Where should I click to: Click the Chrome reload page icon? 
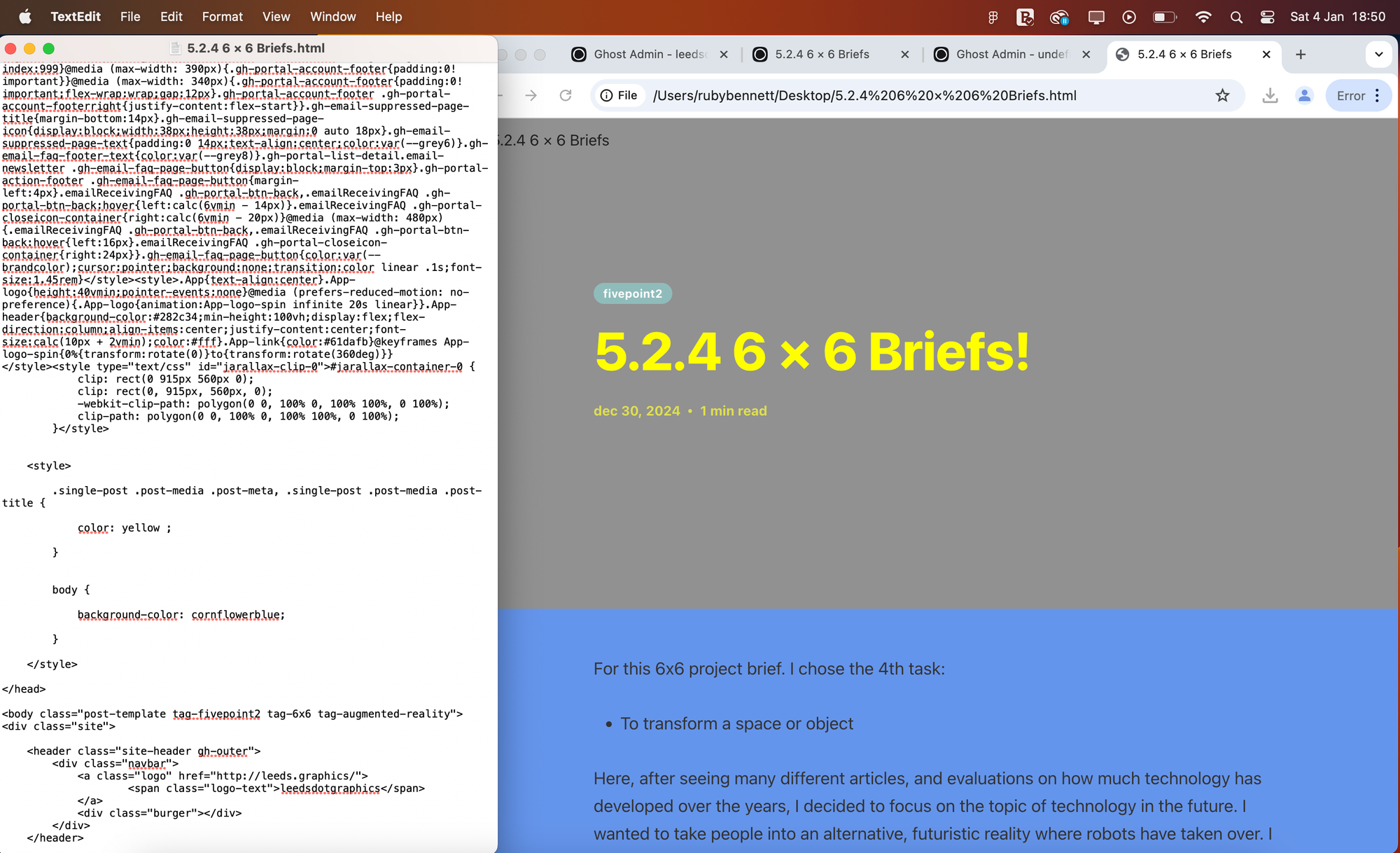566,95
